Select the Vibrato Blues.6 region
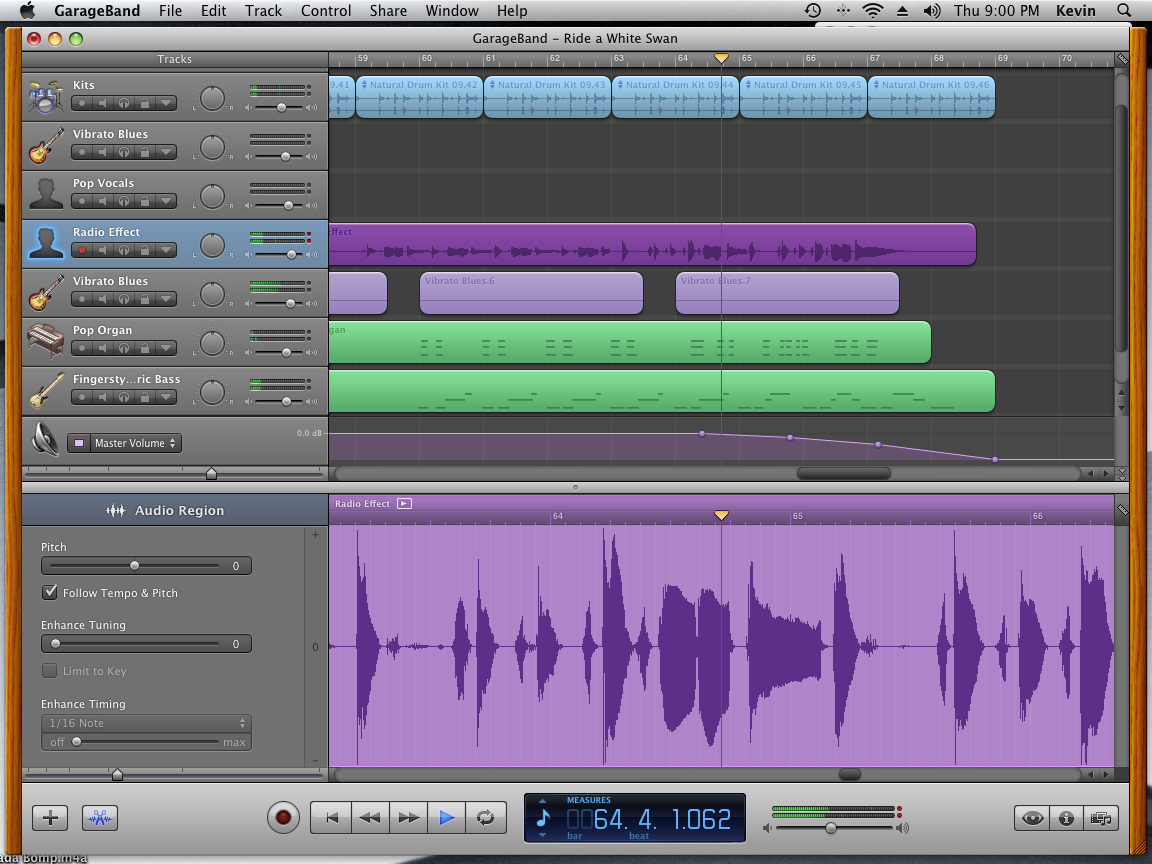Viewport: 1152px width, 864px height. coord(531,293)
